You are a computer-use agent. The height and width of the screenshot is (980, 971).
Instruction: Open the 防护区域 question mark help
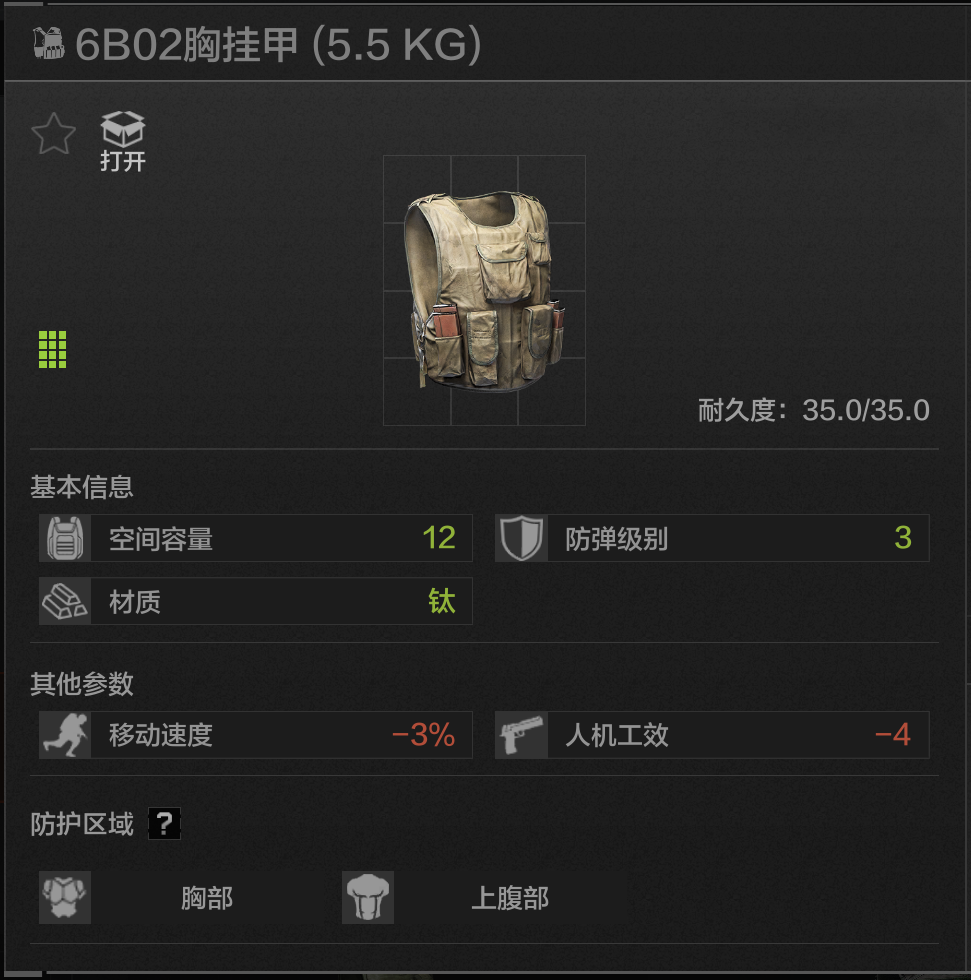pyautogui.click(x=164, y=824)
